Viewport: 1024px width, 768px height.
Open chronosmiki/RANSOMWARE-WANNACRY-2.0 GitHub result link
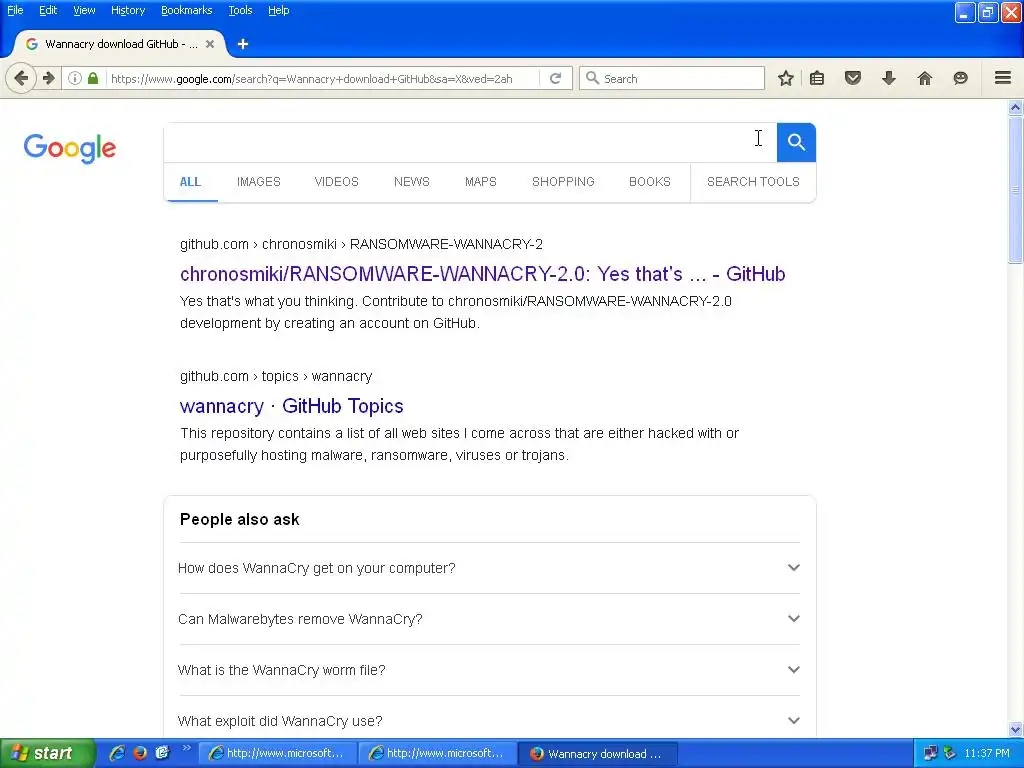coord(483,274)
